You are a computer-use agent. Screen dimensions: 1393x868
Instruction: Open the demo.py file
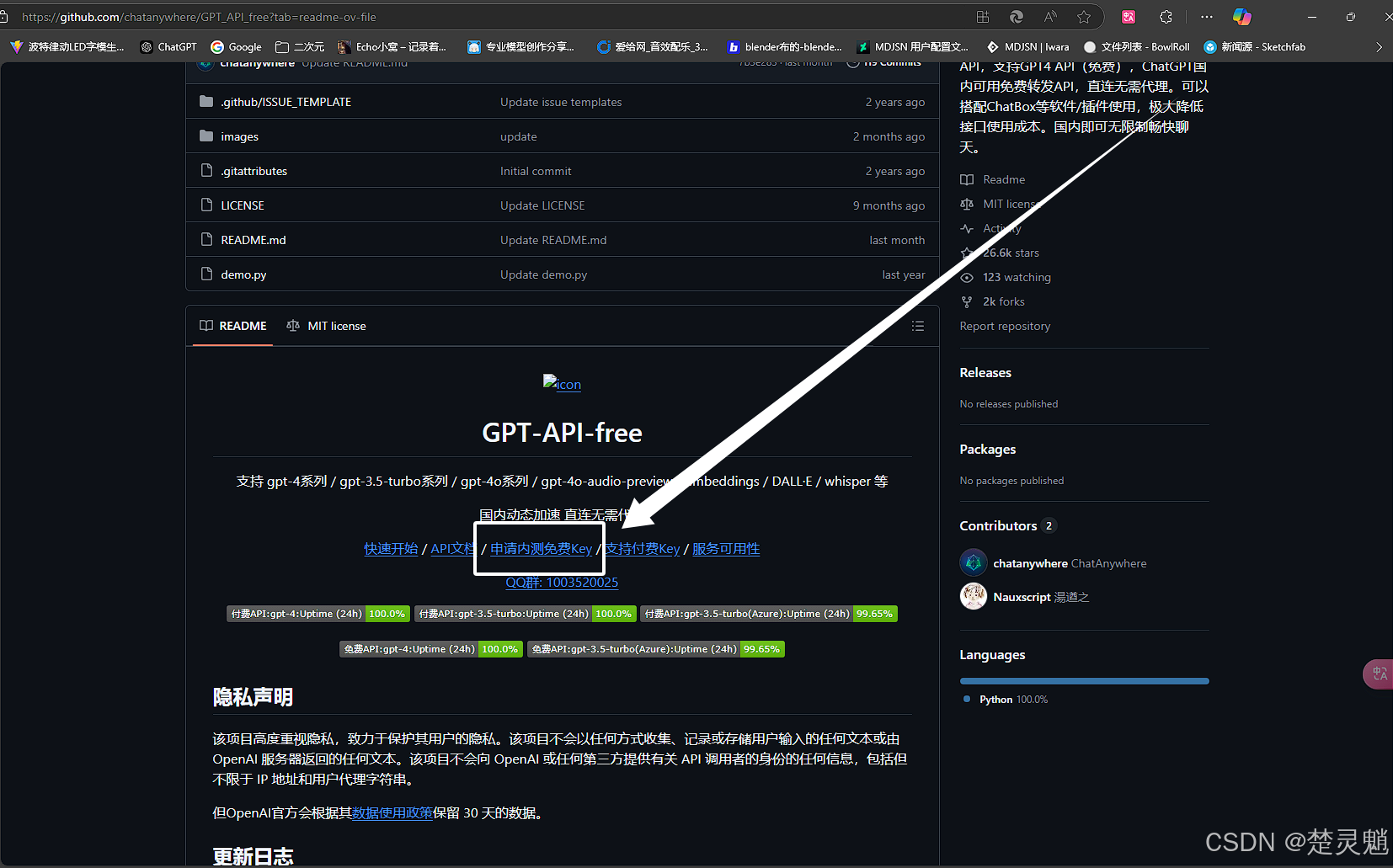click(243, 274)
